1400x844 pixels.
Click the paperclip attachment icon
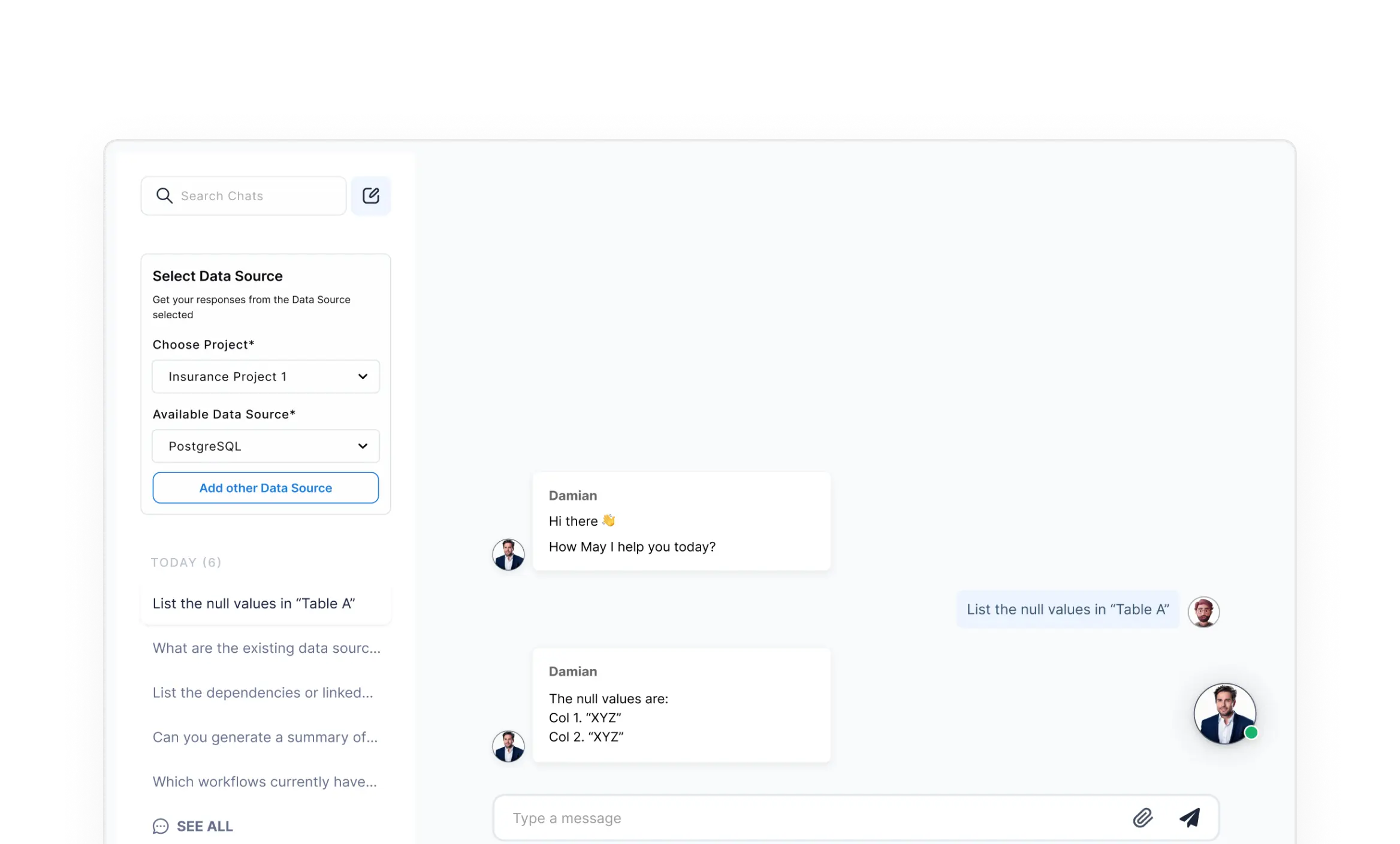point(1142,818)
